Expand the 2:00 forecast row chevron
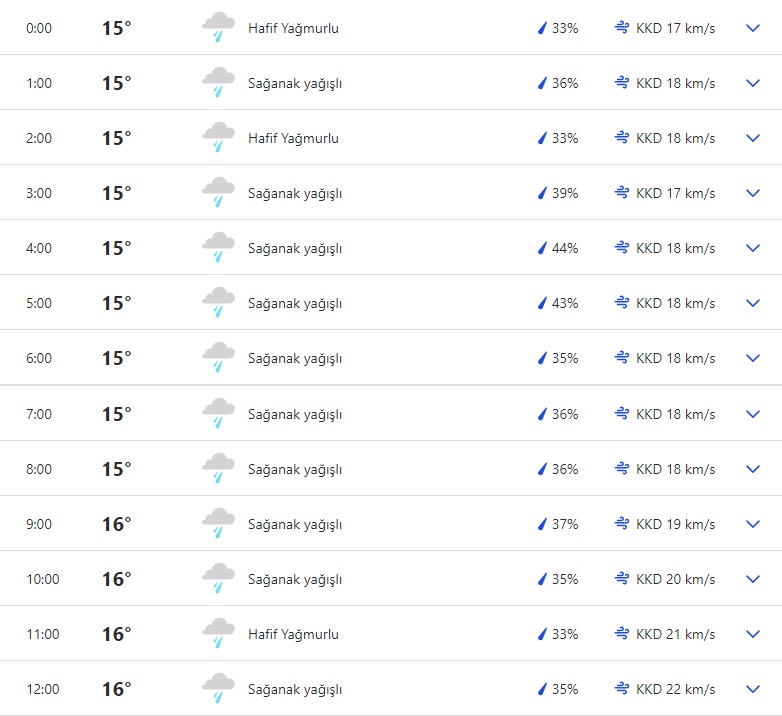The height and width of the screenshot is (716, 782). coord(753,138)
